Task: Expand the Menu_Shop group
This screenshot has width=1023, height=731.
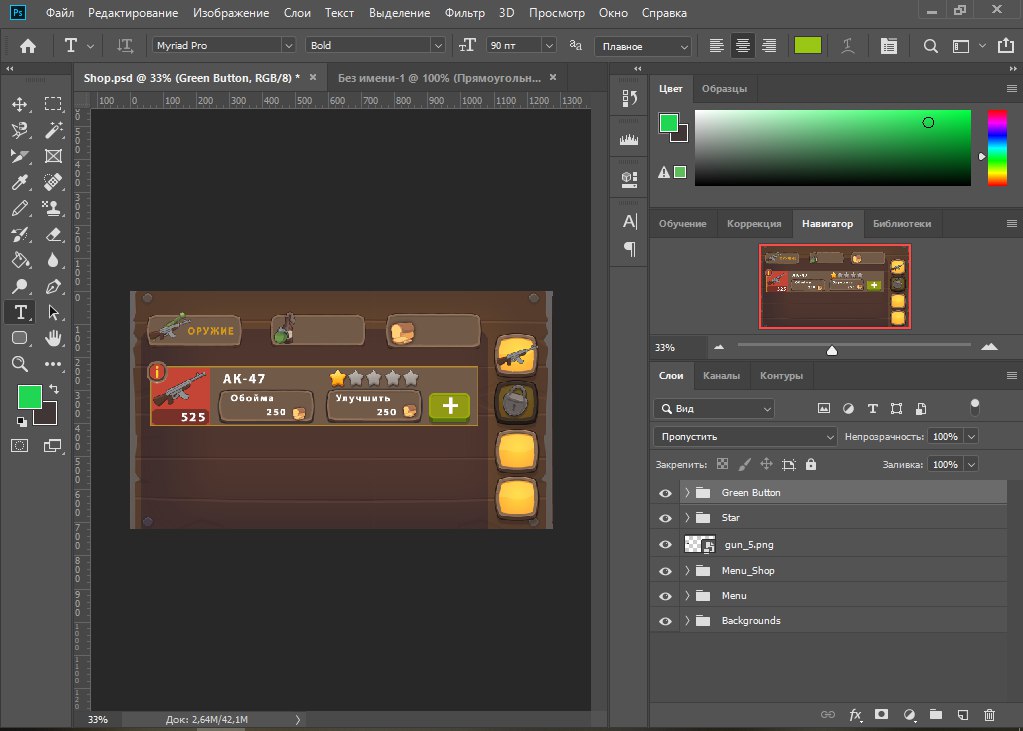Action: click(687, 570)
